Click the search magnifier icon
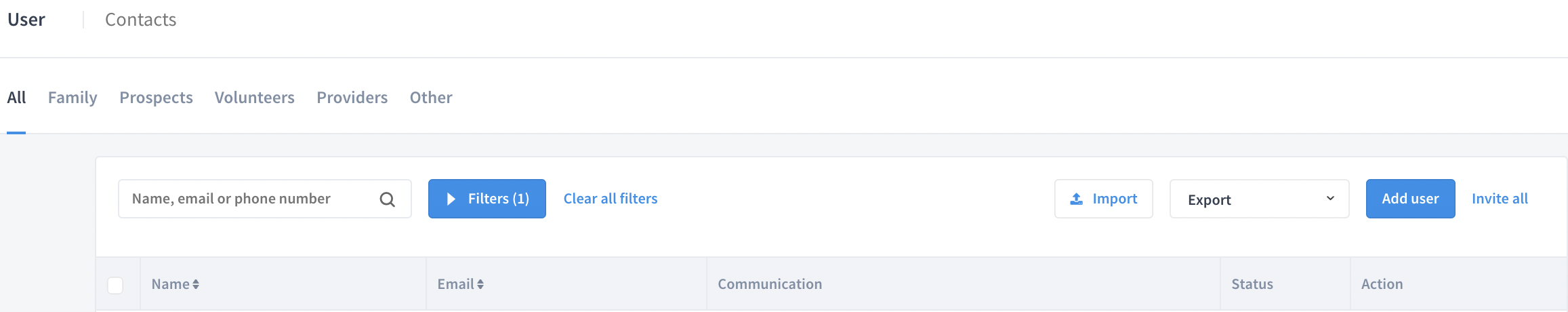The height and width of the screenshot is (312, 1568). click(387, 199)
